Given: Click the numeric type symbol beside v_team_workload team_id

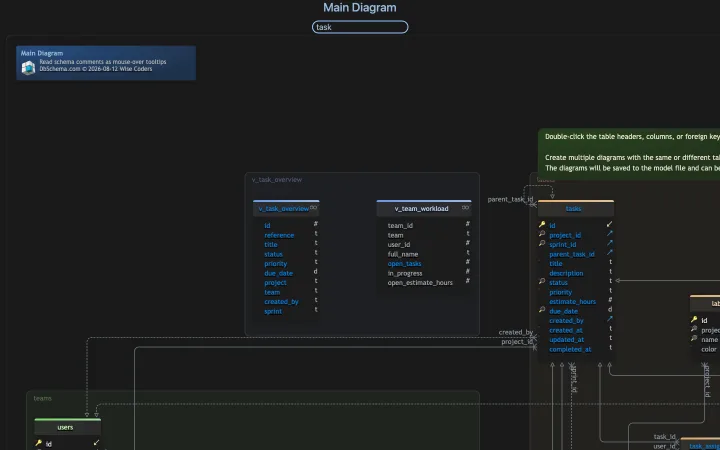Looking at the screenshot, I should [x=467, y=224].
